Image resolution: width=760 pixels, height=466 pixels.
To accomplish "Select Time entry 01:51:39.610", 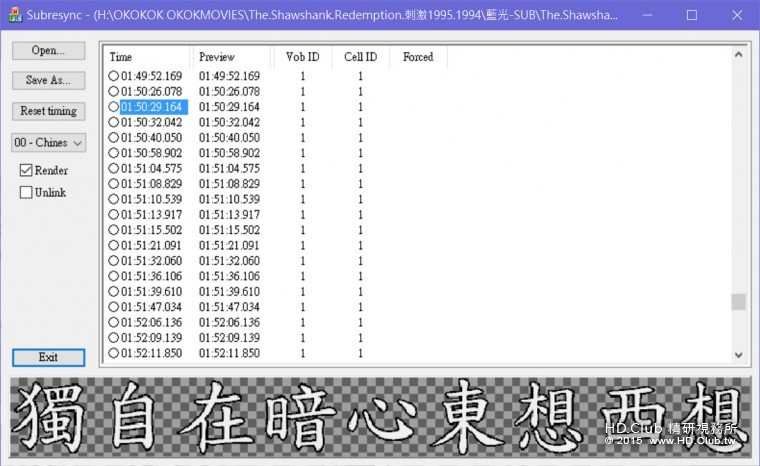I will coord(152,291).
